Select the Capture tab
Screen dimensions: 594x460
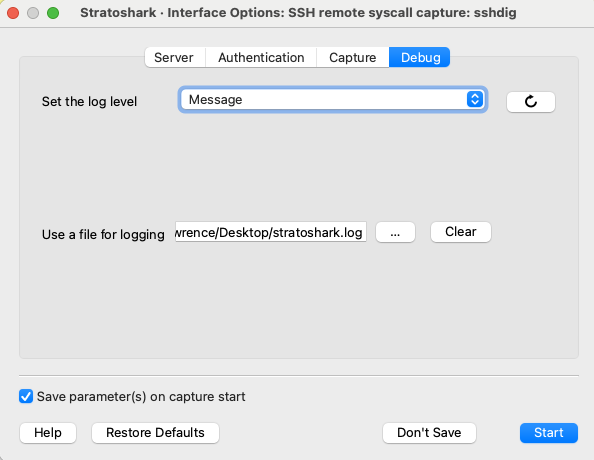[353, 58]
